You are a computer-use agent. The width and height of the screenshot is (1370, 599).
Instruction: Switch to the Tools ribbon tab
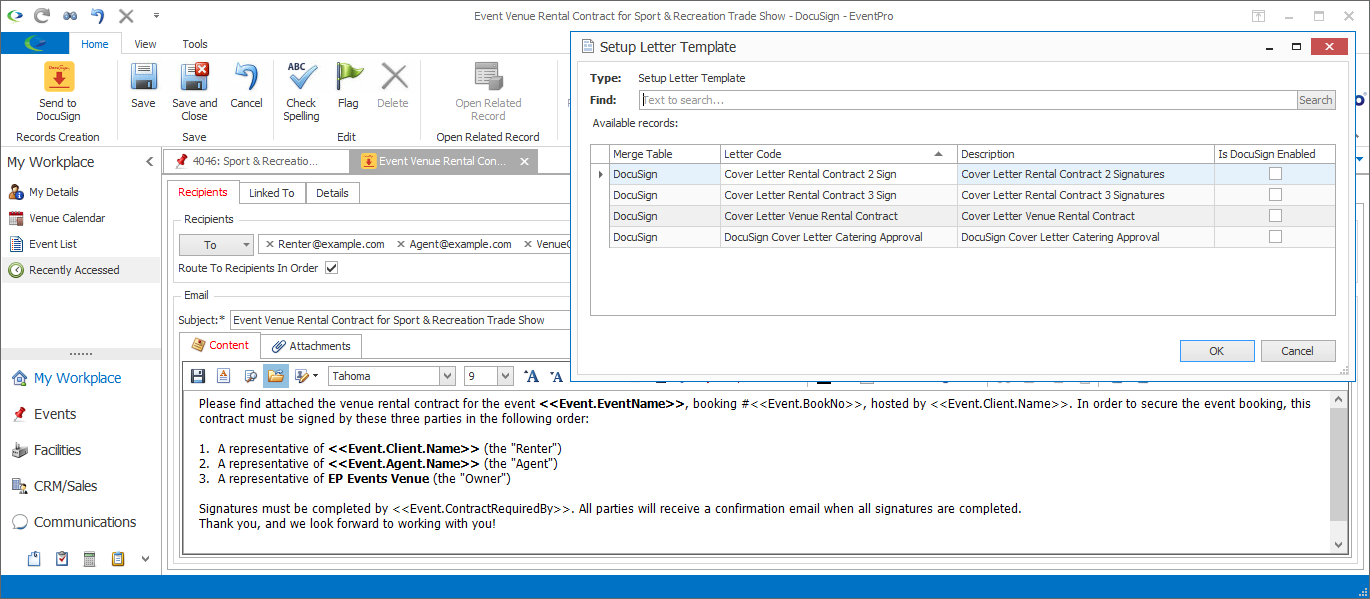pos(195,44)
